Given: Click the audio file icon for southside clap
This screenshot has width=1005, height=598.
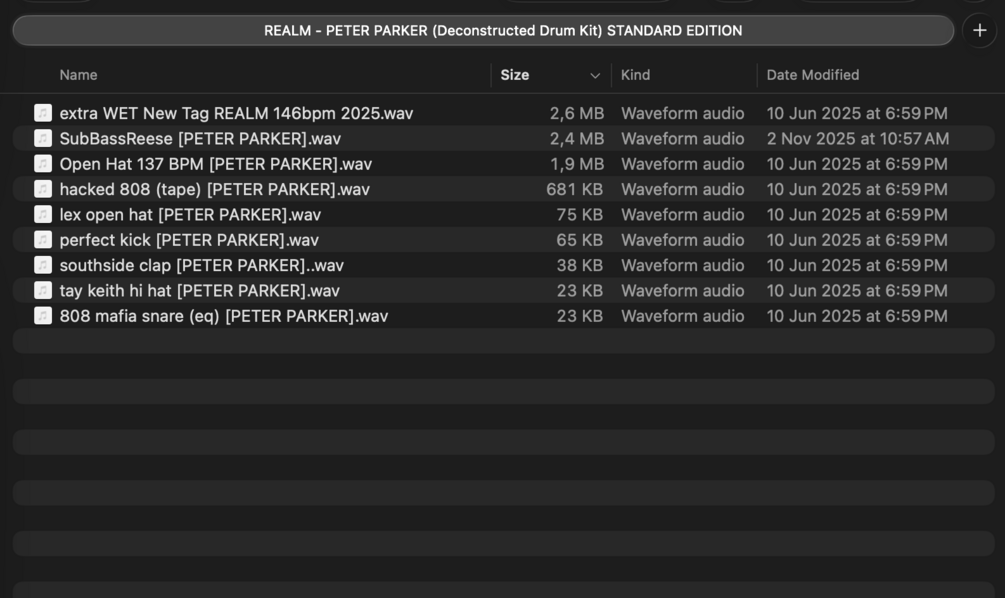Looking at the screenshot, I should click(x=43, y=265).
